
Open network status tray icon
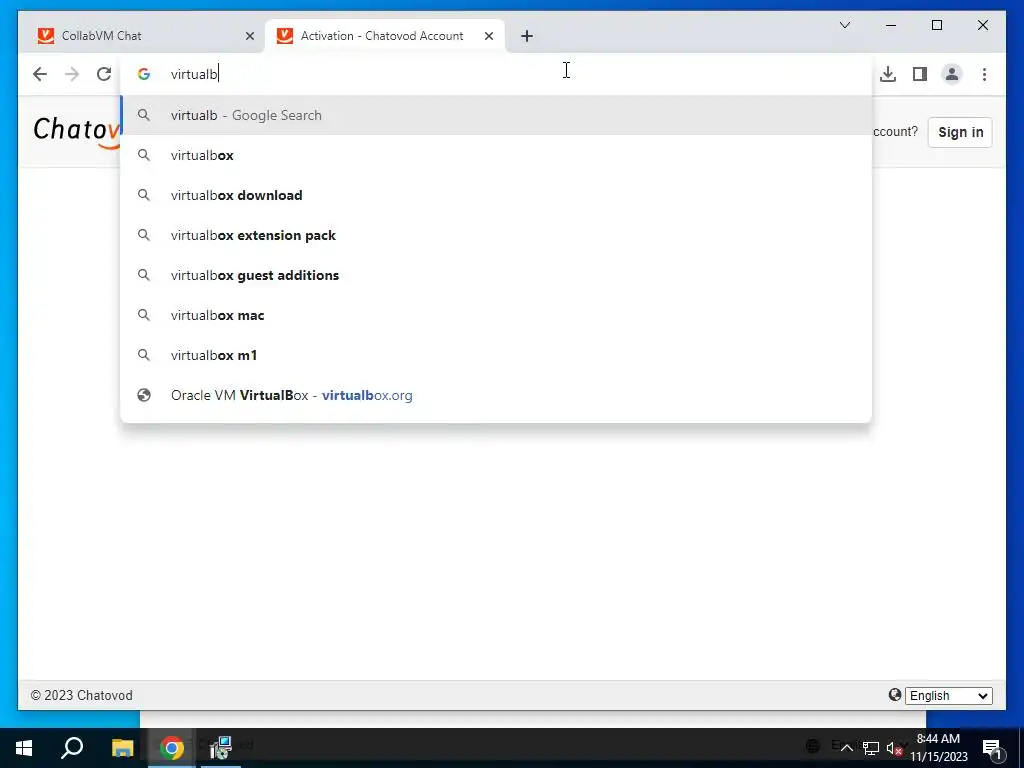871,748
